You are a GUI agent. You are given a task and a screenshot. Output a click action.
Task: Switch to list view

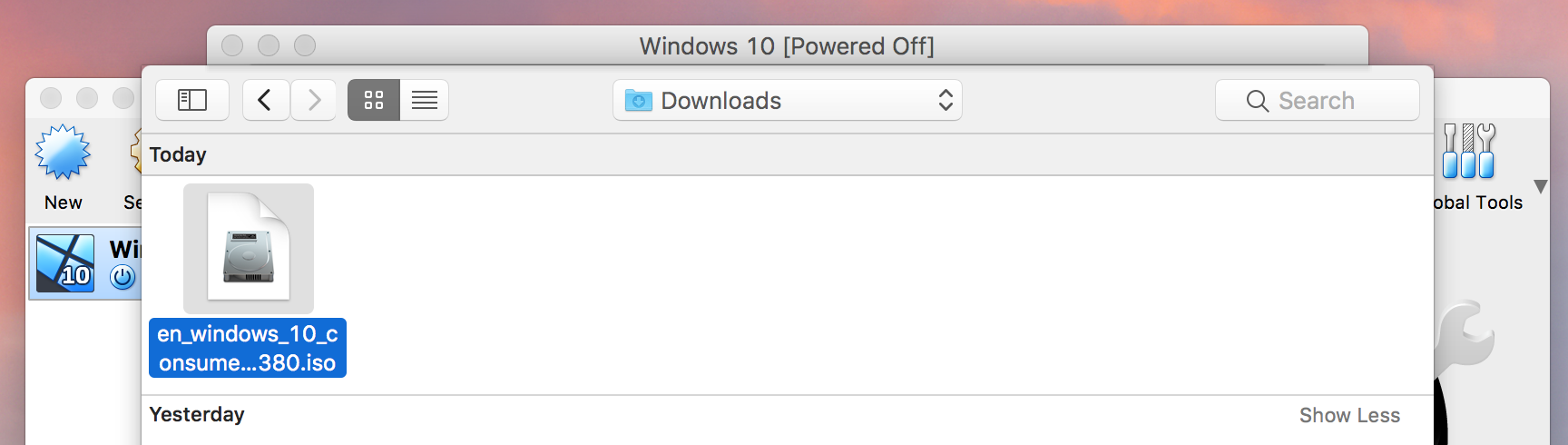point(425,100)
